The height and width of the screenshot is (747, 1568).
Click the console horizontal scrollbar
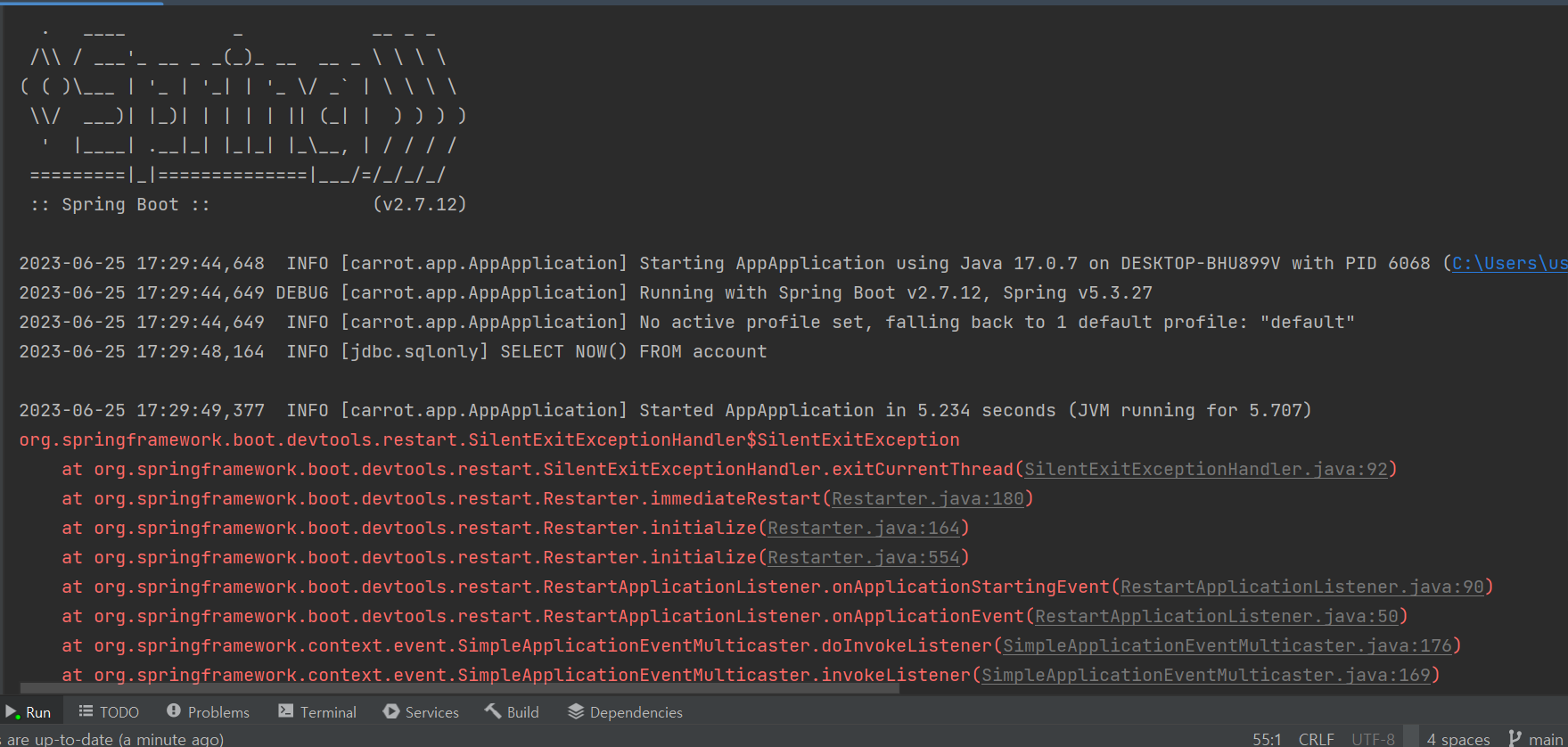point(459,688)
